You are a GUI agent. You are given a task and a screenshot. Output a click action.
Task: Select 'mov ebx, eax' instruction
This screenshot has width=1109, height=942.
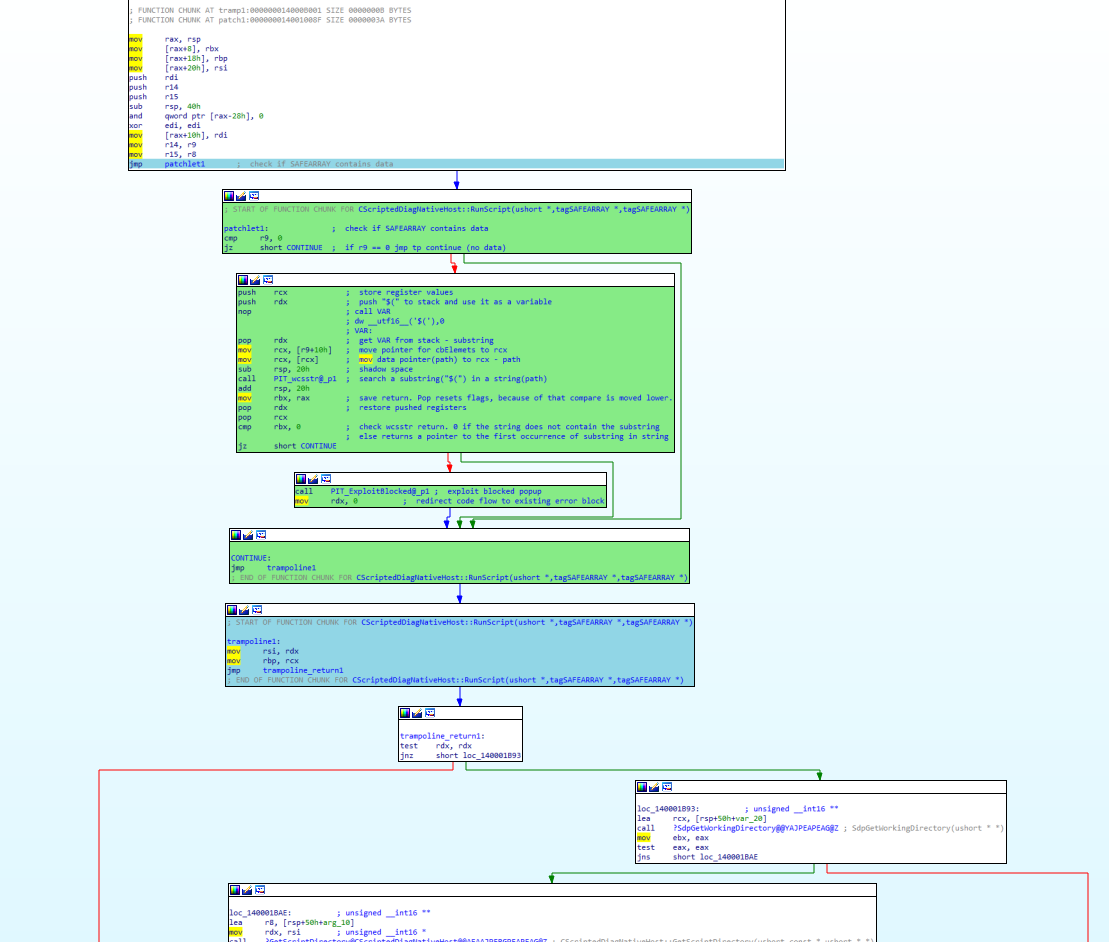click(x=673, y=838)
